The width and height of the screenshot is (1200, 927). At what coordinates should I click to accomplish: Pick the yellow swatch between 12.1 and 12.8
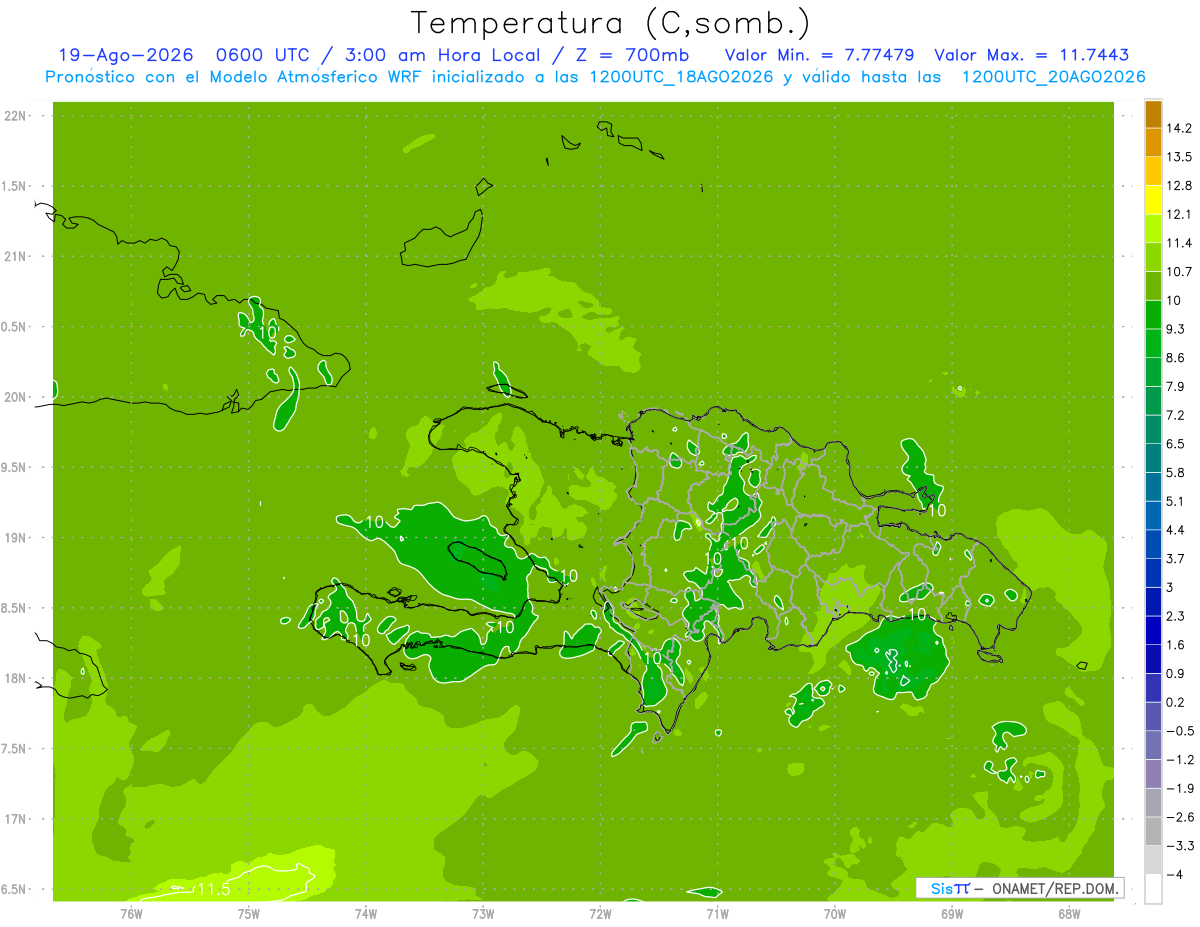(1153, 200)
